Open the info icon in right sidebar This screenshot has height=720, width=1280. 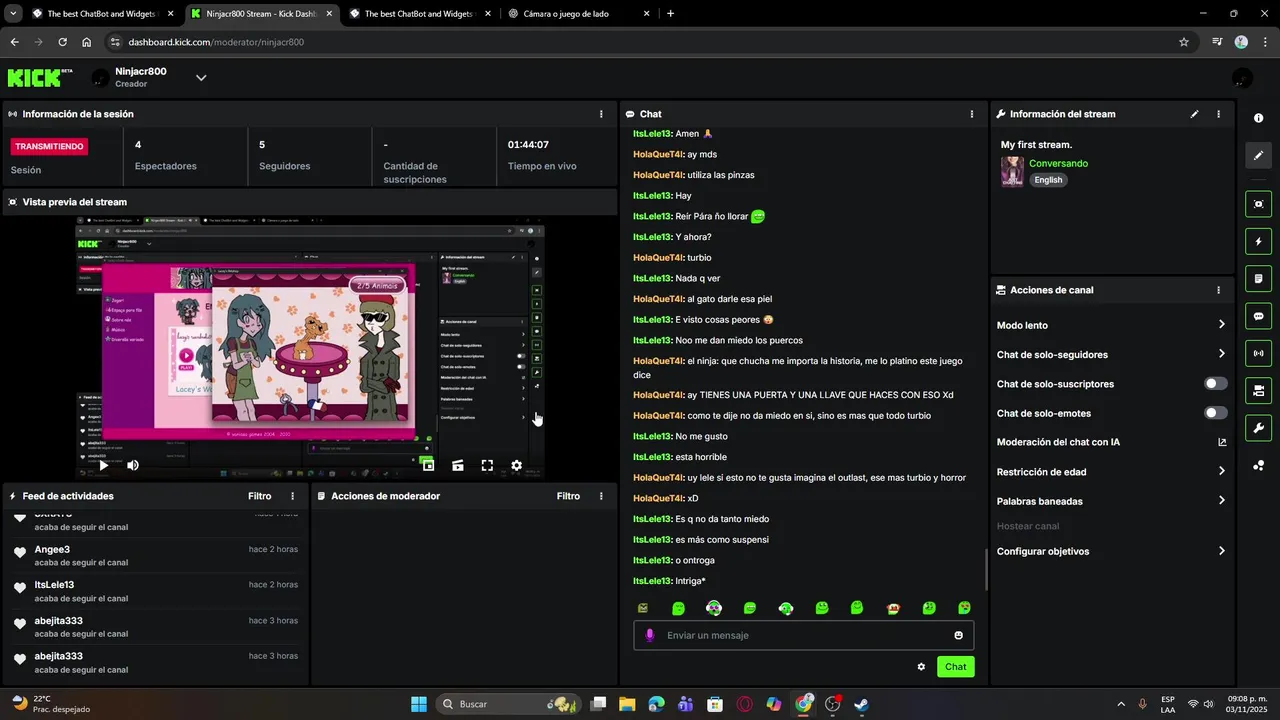(x=1258, y=118)
